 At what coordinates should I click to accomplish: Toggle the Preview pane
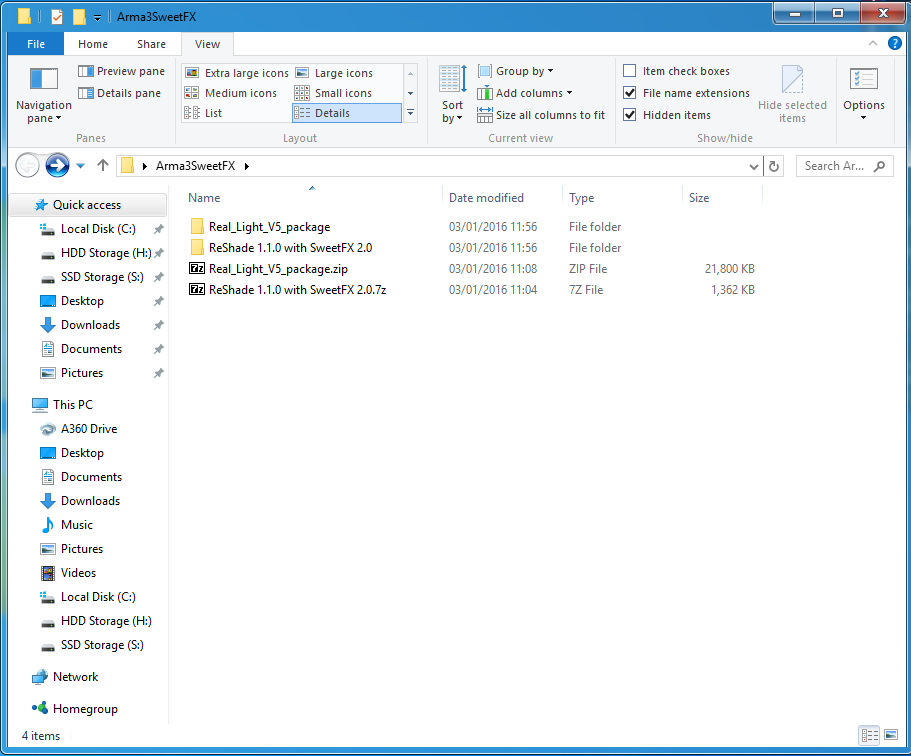coord(121,71)
